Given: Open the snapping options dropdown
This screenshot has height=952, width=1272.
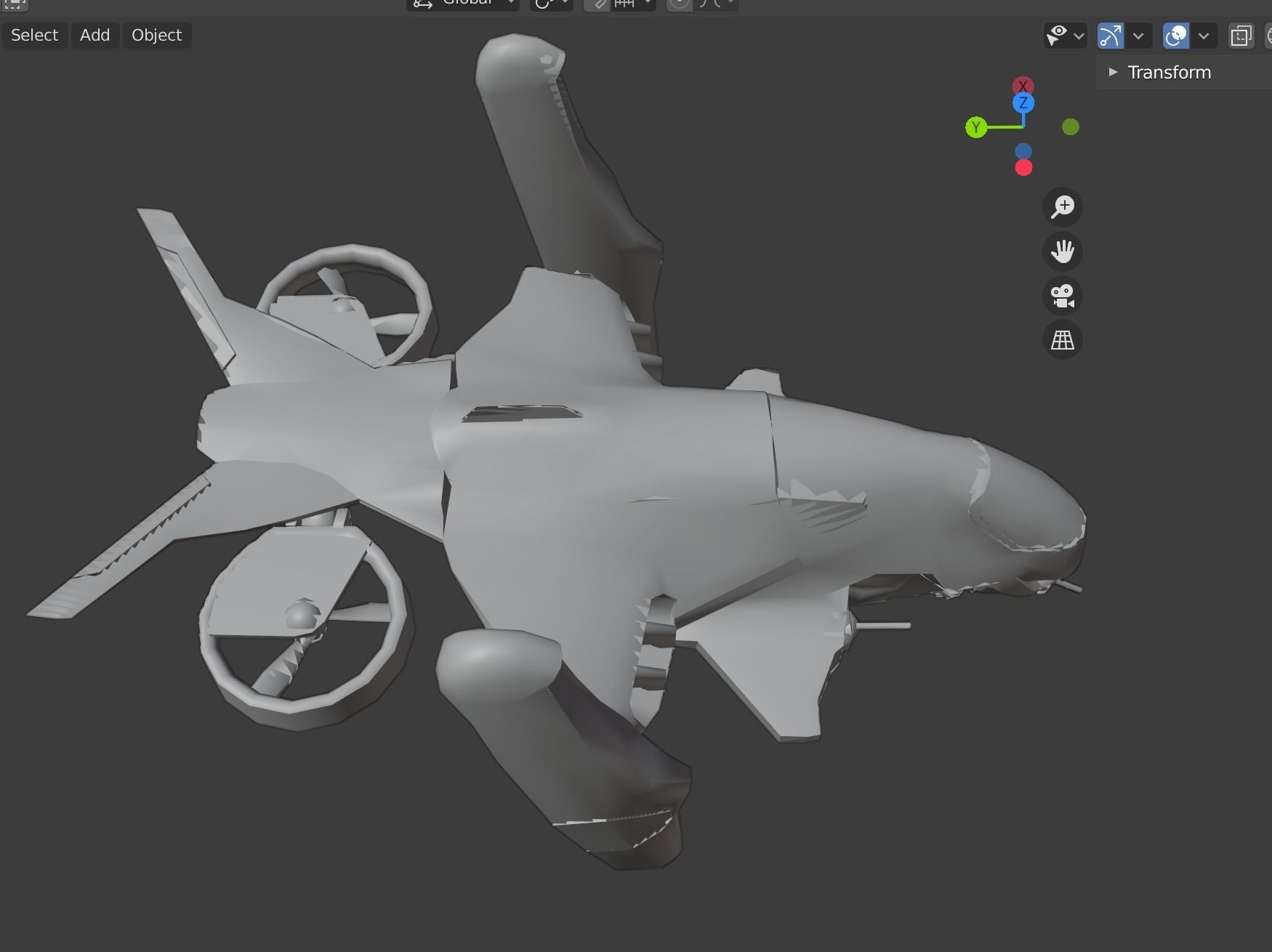Looking at the screenshot, I should [x=634, y=4].
